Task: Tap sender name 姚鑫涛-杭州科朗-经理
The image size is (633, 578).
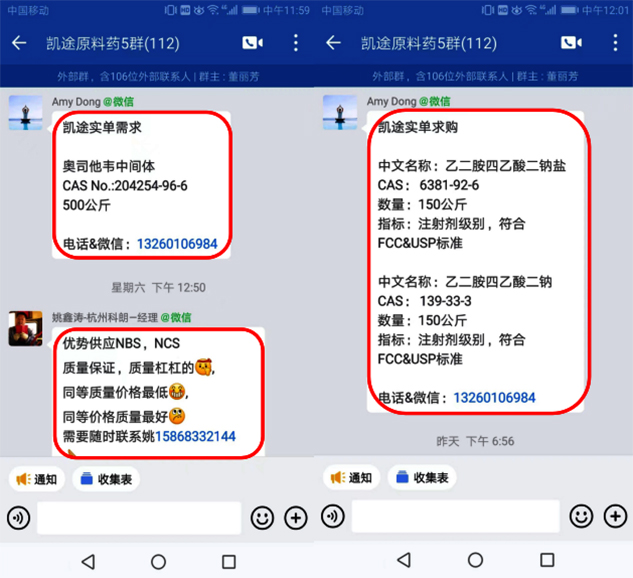Action: pyautogui.click(x=105, y=318)
